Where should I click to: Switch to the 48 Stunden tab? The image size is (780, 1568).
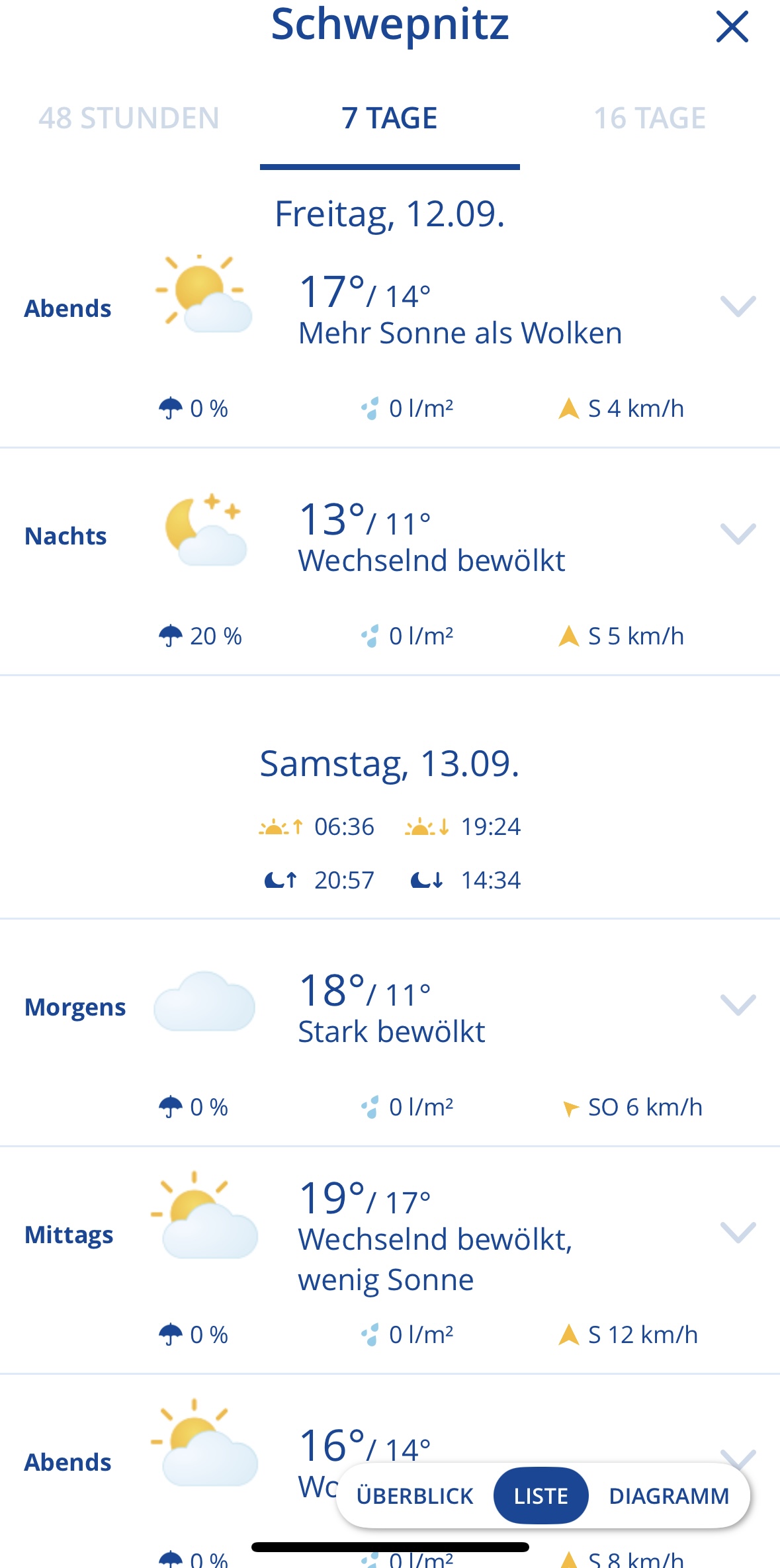[129, 118]
